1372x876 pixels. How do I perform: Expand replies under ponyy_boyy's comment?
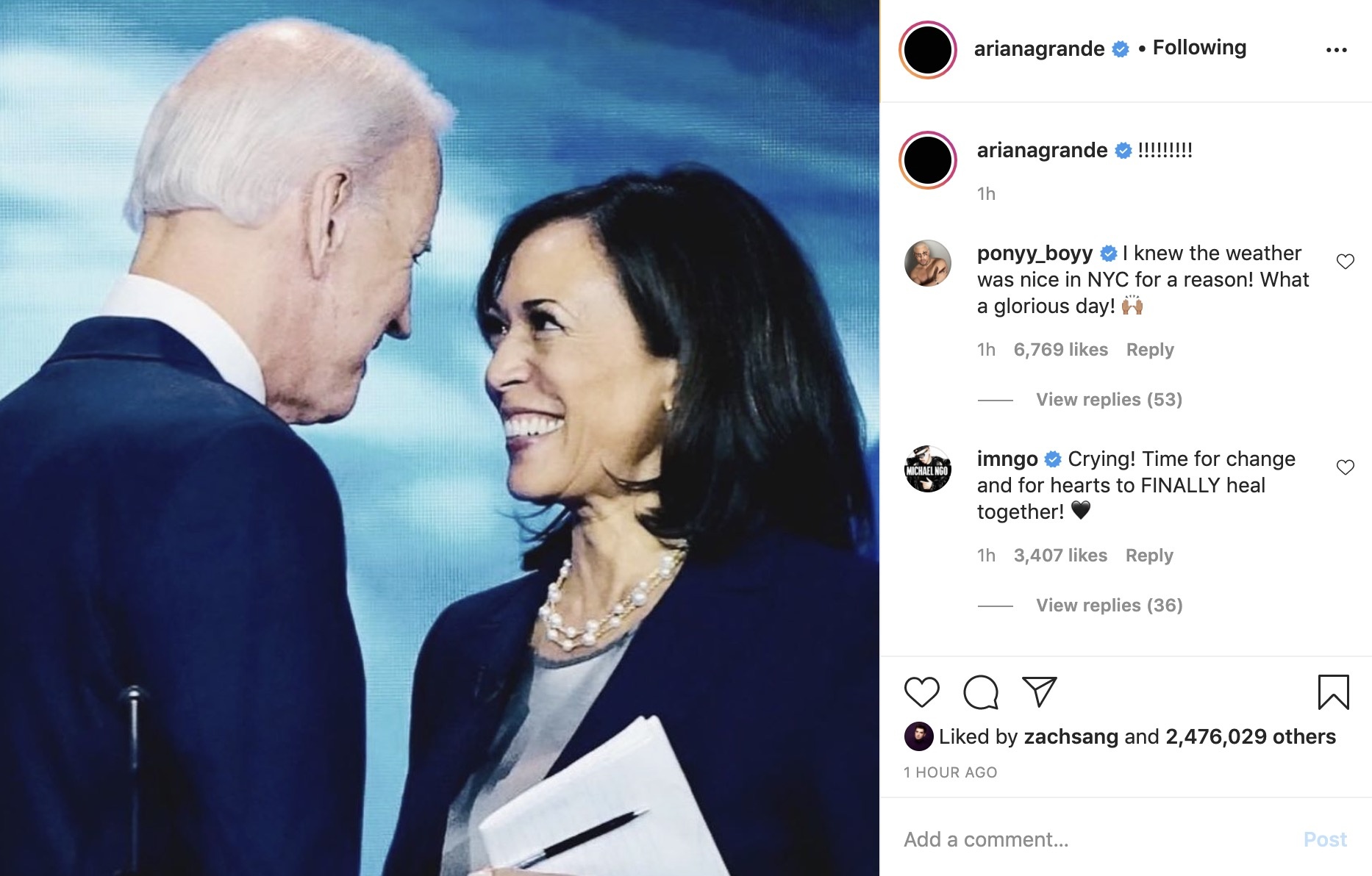(1109, 399)
